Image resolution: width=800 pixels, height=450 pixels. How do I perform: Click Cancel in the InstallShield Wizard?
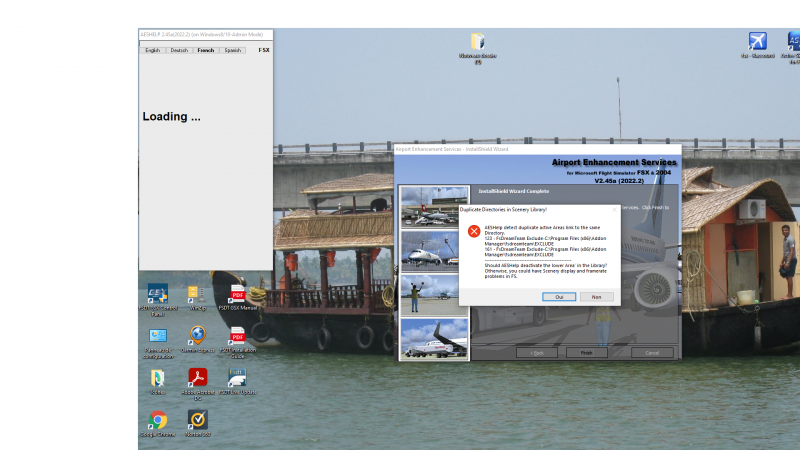click(x=652, y=353)
